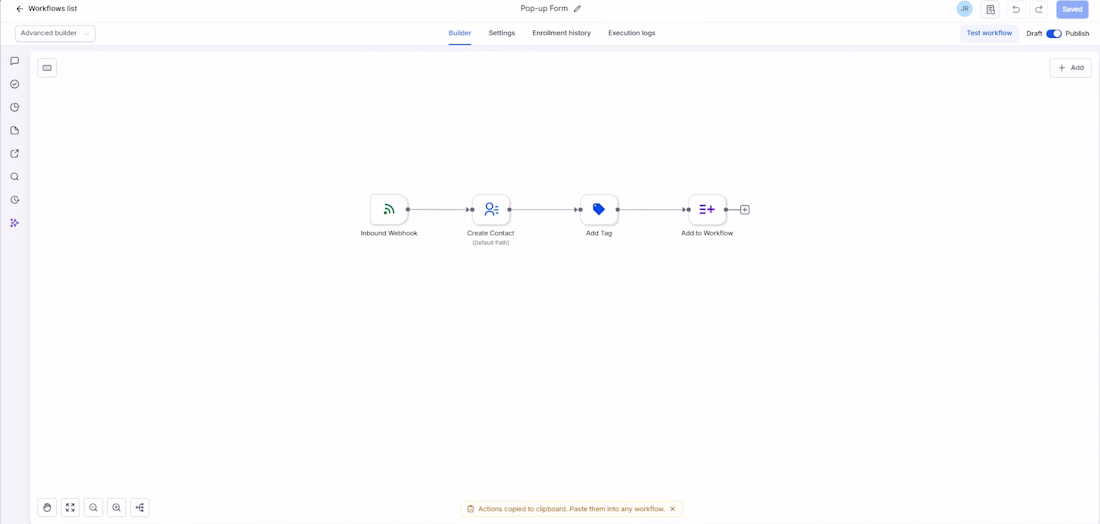This screenshot has height=524, width=1100.
Task: Switch to the Settings tab
Action: [x=502, y=33]
